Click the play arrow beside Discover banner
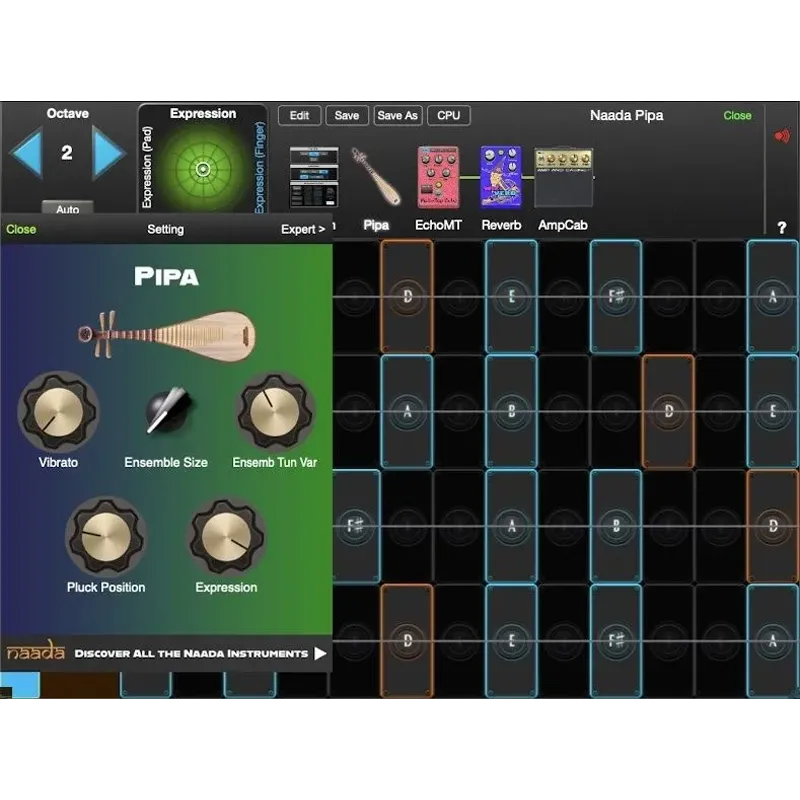 click(x=320, y=654)
